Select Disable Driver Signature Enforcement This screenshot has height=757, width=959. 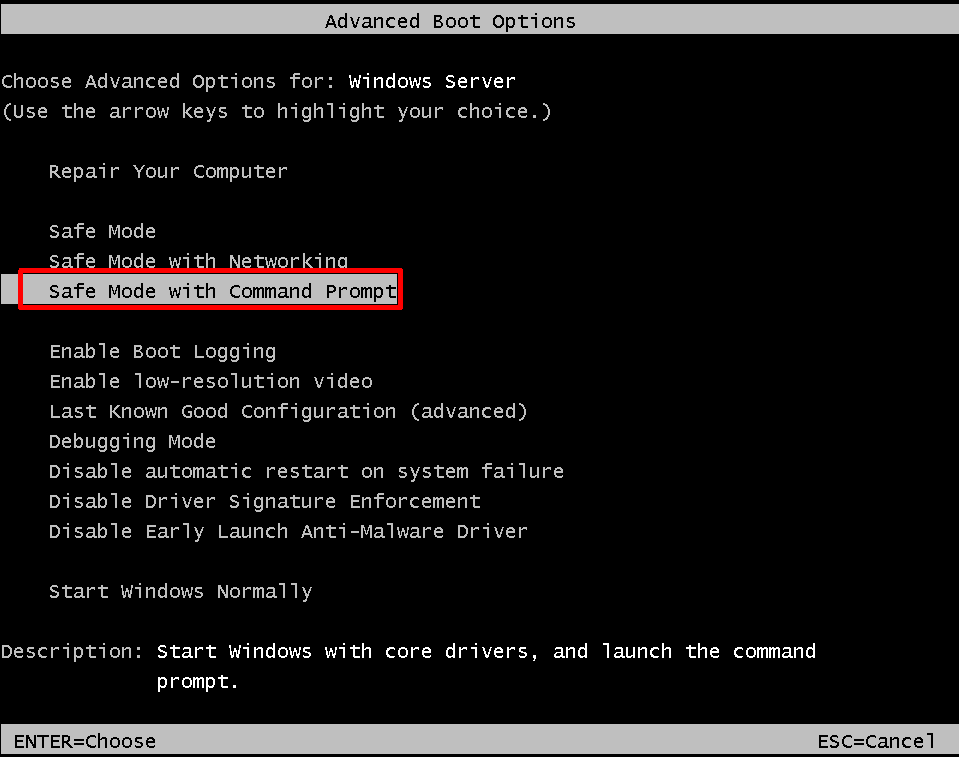click(x=263, y=501)
